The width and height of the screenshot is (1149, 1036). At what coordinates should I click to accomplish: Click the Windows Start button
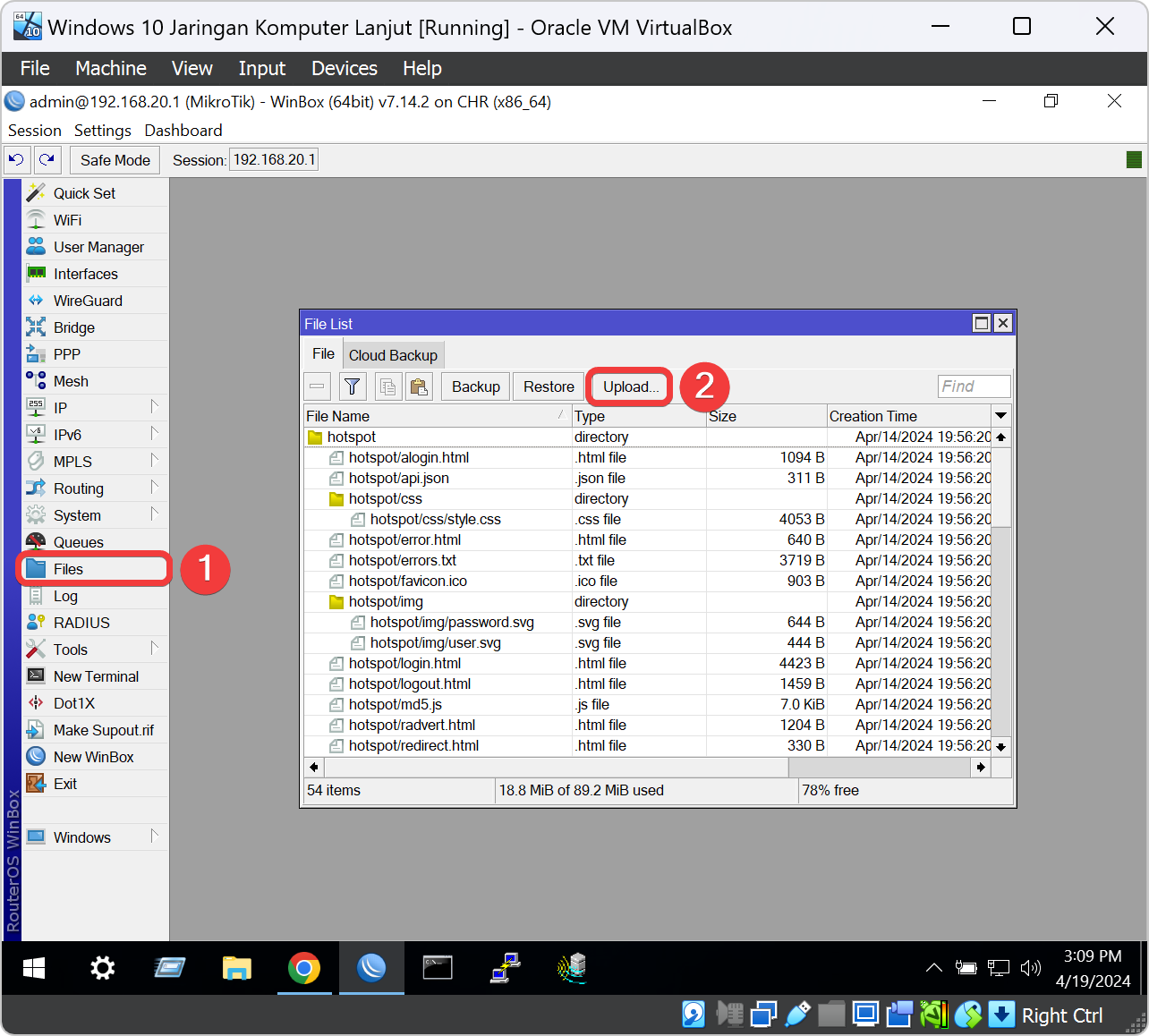pos(34,968)
